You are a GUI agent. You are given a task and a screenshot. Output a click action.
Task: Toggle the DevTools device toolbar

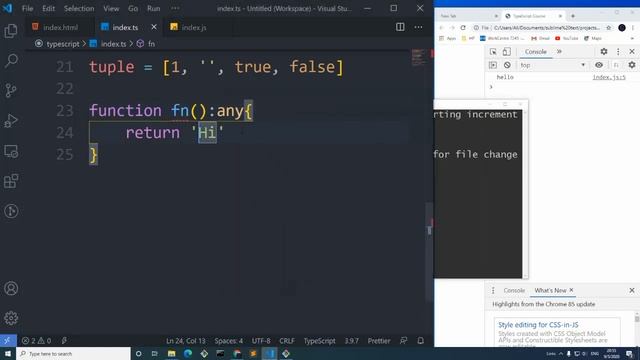(x=507, y=52)
